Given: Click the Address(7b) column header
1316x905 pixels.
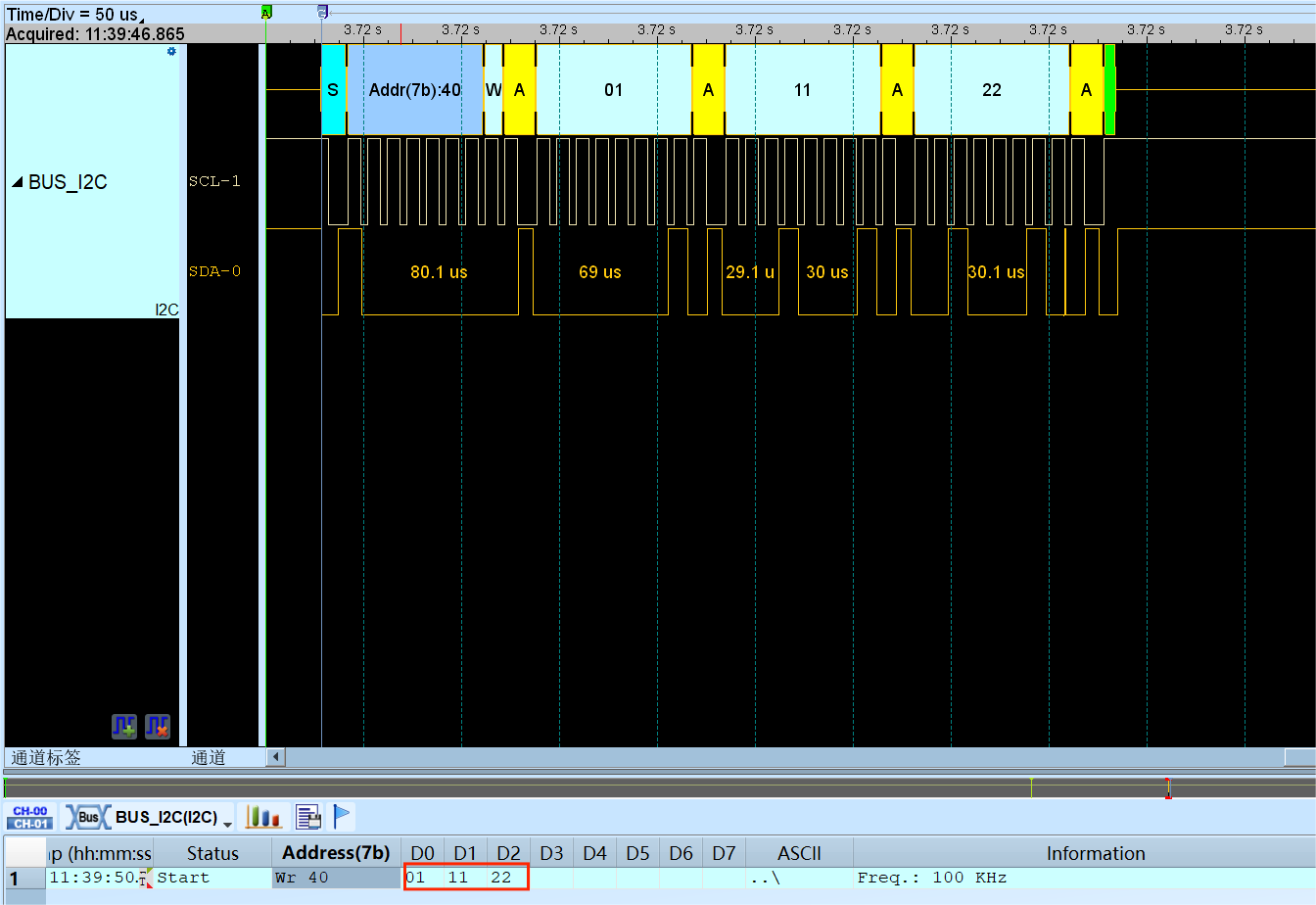Looking at the screenshot, I should tap(335, 853).
